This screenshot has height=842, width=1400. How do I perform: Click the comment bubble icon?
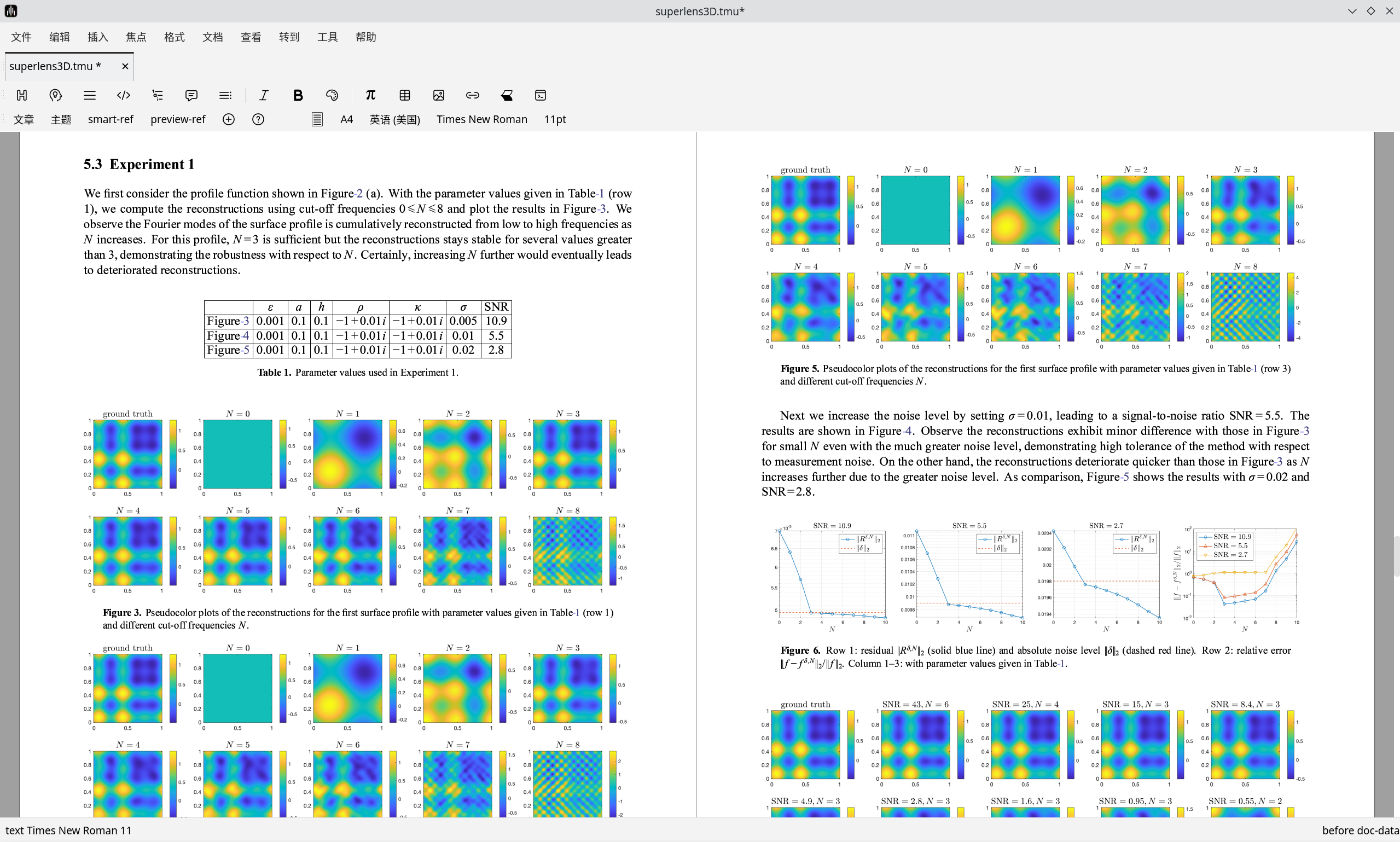pos(191,95)
